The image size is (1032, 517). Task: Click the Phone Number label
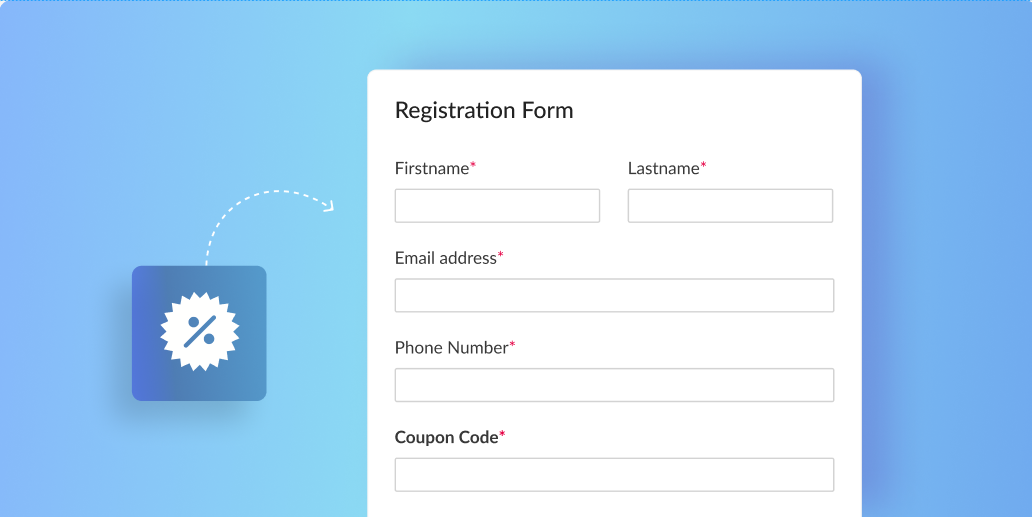(x=451, y=348)
